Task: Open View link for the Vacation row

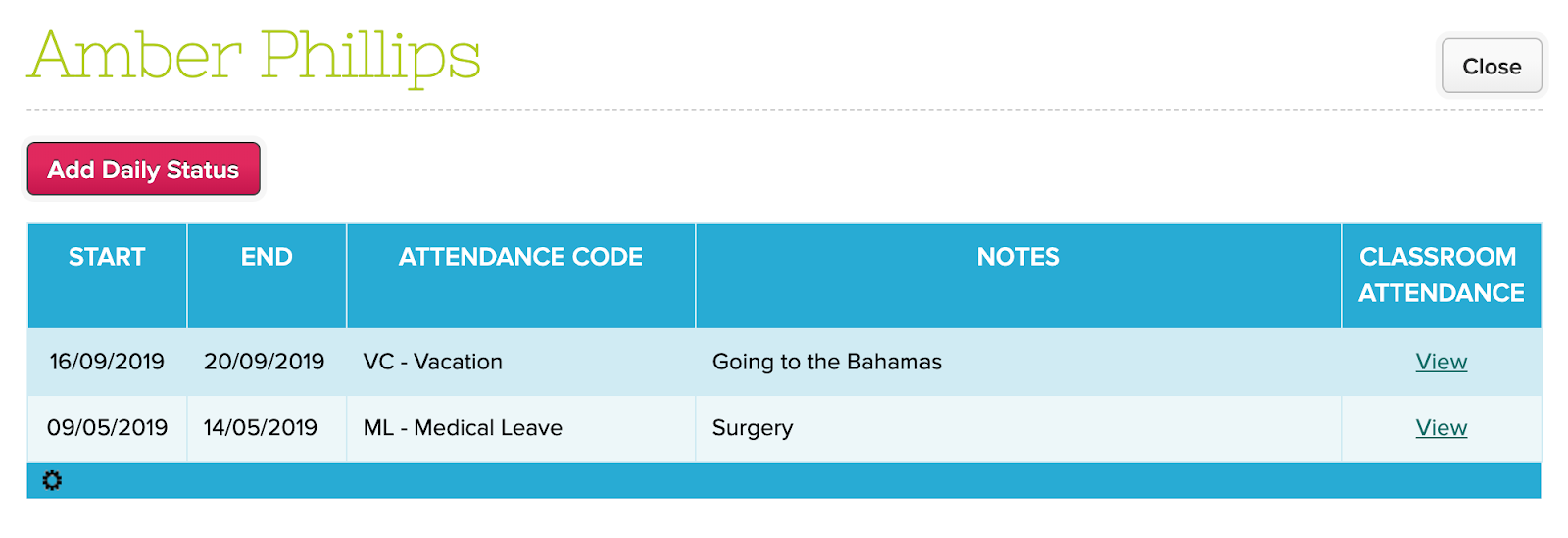Action: coord(1441,362)
